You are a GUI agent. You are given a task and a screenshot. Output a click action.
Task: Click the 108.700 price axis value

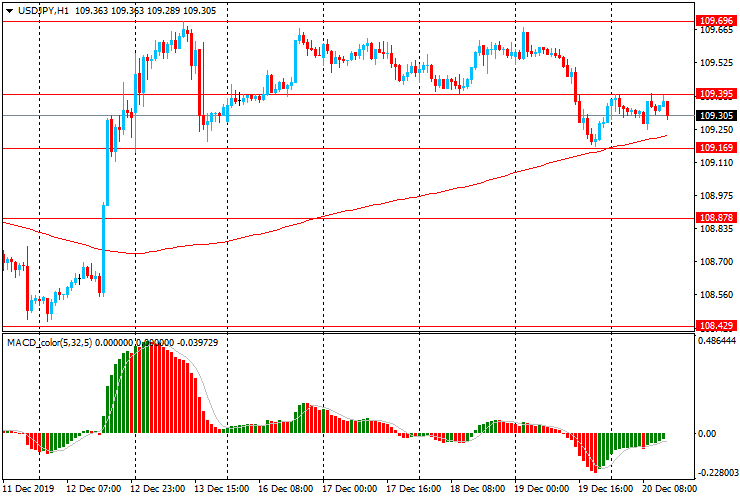pyautogui.click(x=716, y=262)
